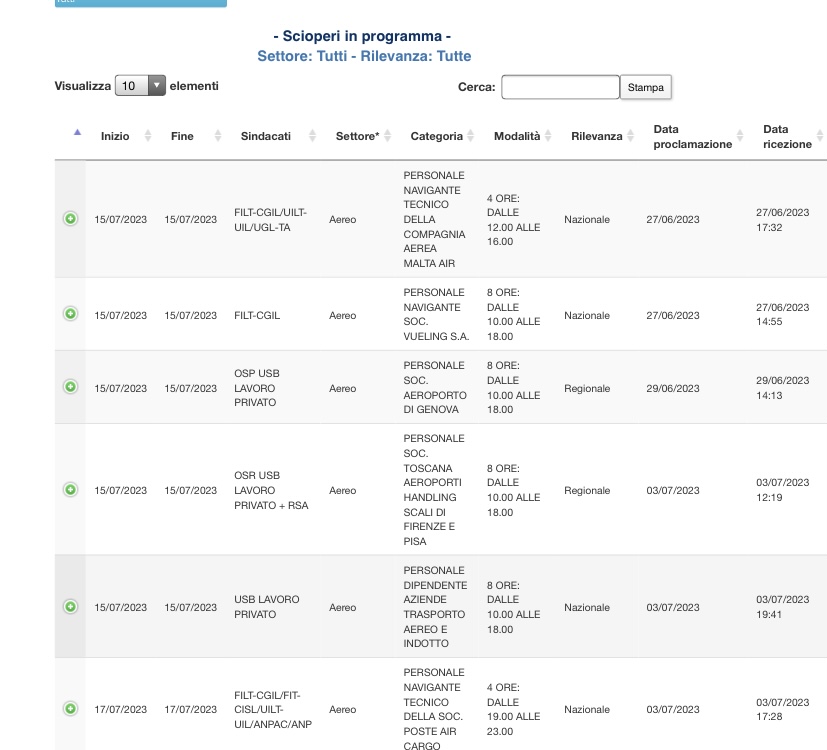827x750 pixels.
Task: Sort by Data proclamazione column
Action: coord(692,136)
